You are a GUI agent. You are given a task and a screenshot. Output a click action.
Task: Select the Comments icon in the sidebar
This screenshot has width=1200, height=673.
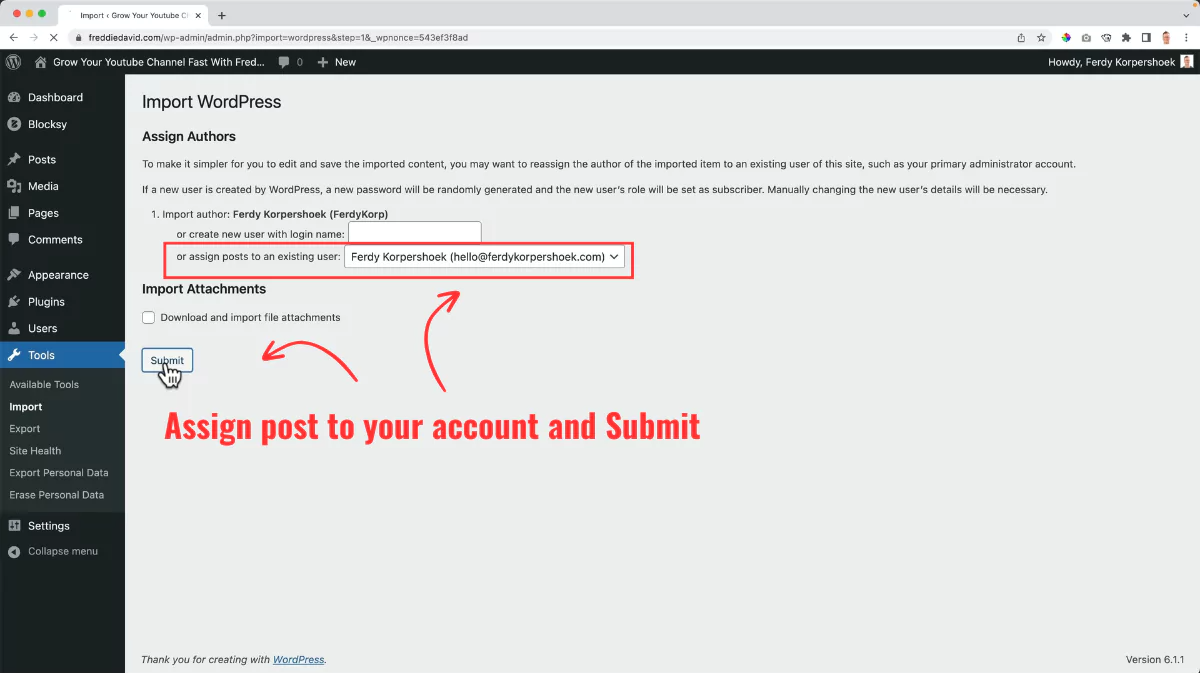[x=14, y=239]
